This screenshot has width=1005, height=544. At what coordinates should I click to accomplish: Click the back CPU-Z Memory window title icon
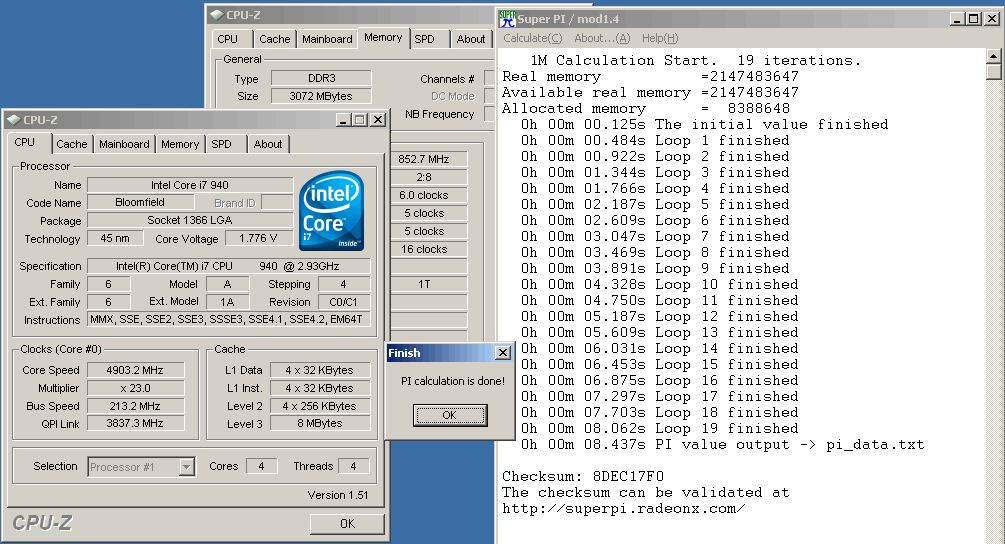pos(217,15)
